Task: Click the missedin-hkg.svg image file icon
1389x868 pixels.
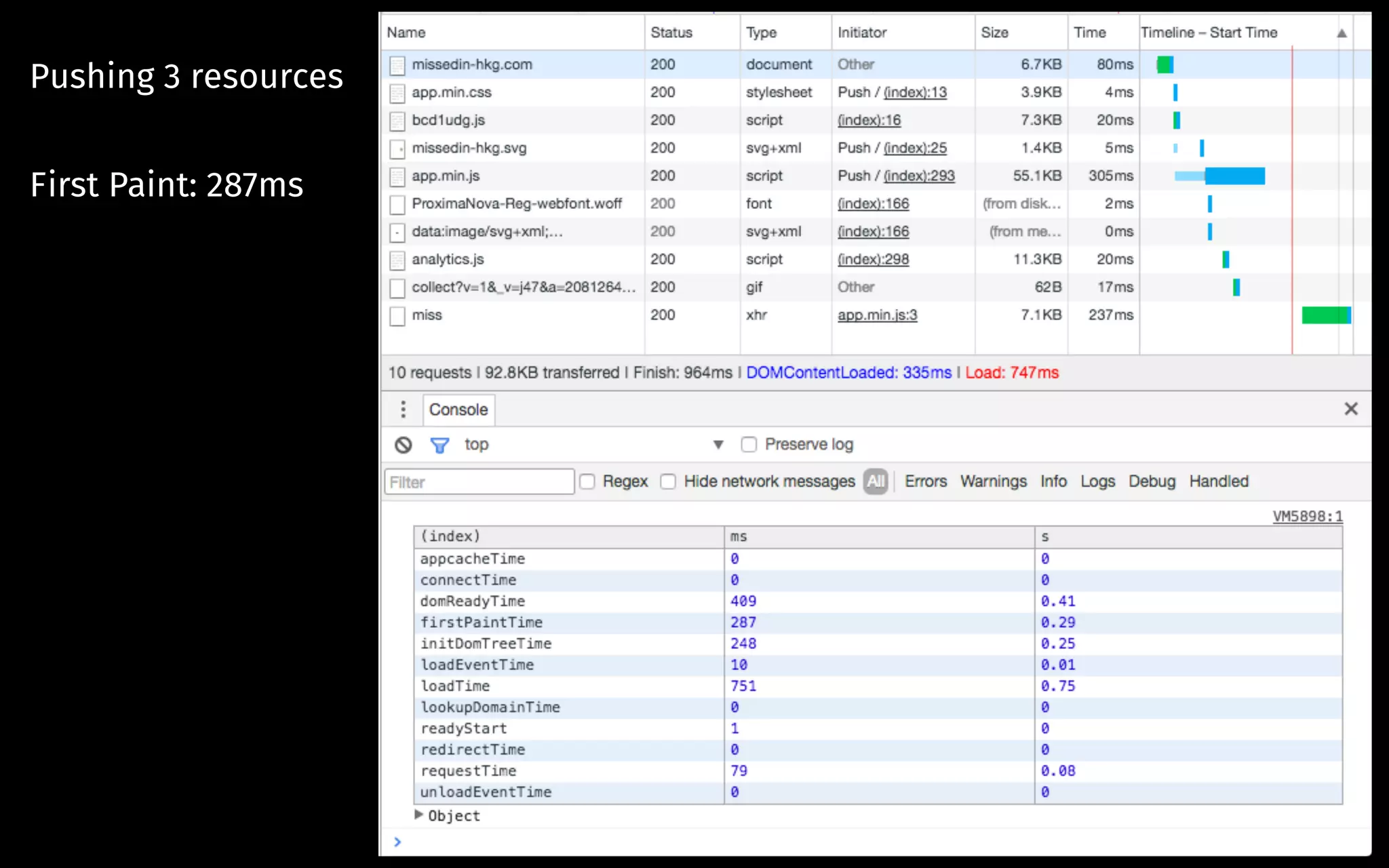Action: coord(397,149)
